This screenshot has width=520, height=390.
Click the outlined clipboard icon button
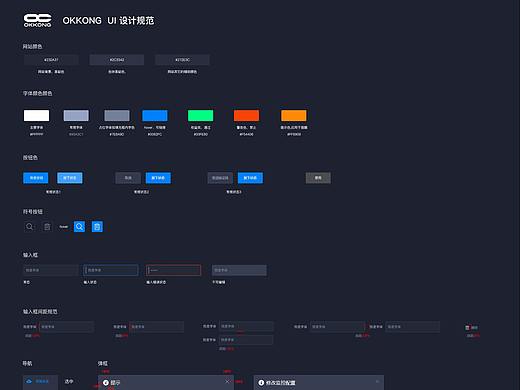[47, 227]
